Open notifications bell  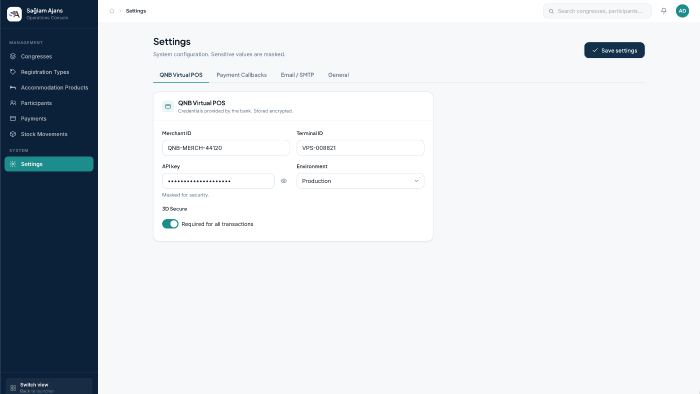click(x=664, y=11)
